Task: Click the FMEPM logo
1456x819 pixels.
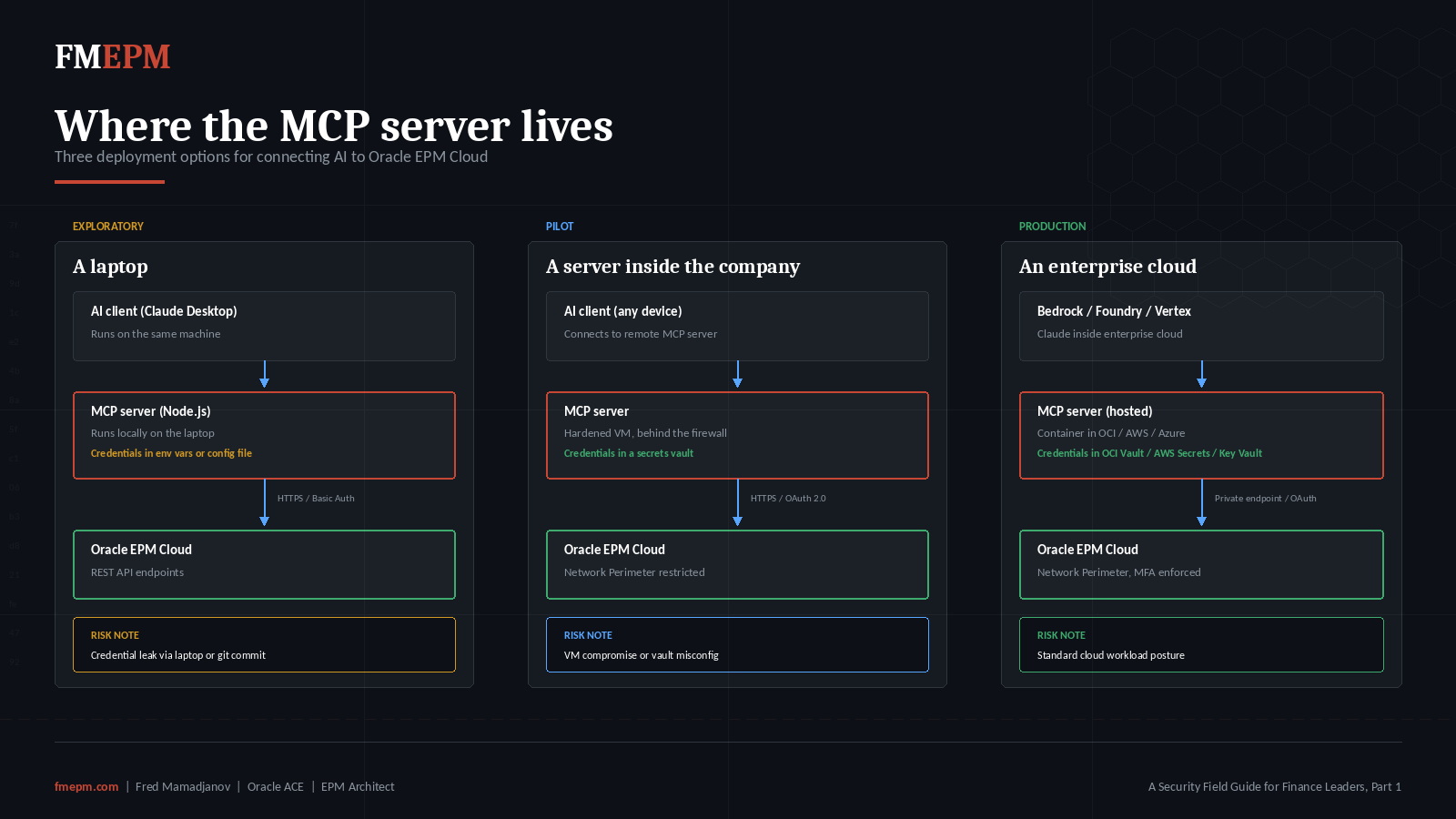Action: (112, 56)
